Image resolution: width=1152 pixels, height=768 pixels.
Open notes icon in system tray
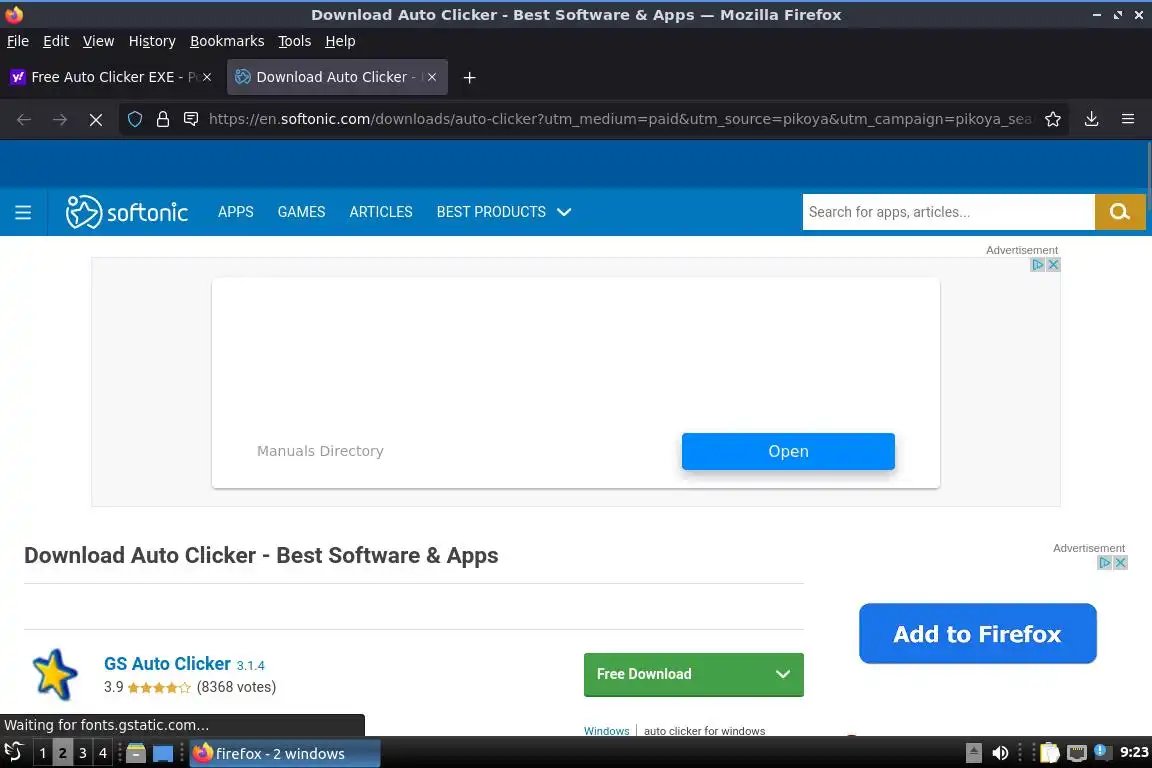pos(1051,753)
